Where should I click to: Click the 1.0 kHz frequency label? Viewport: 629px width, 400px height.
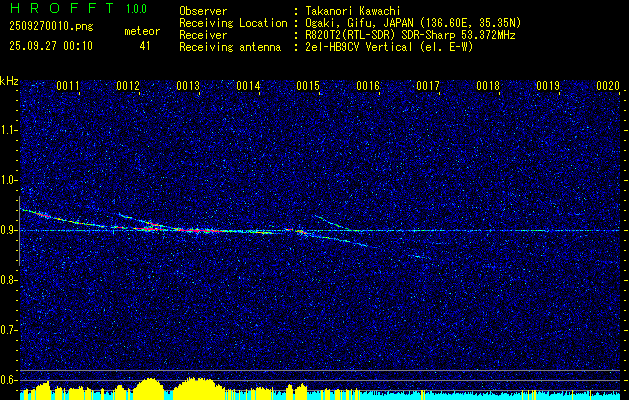click(8, 180)
